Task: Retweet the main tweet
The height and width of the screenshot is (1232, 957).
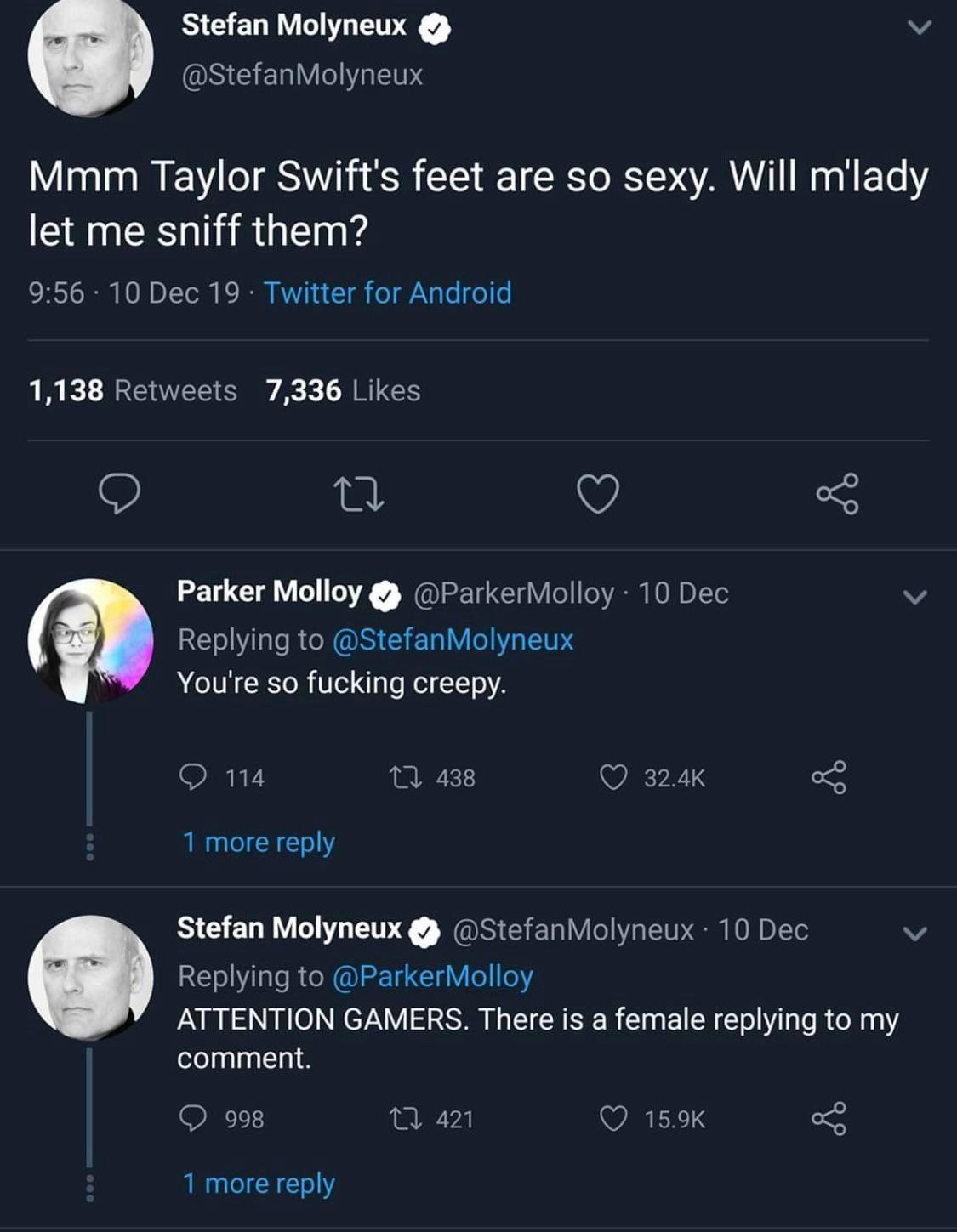Action: [358, 494]
